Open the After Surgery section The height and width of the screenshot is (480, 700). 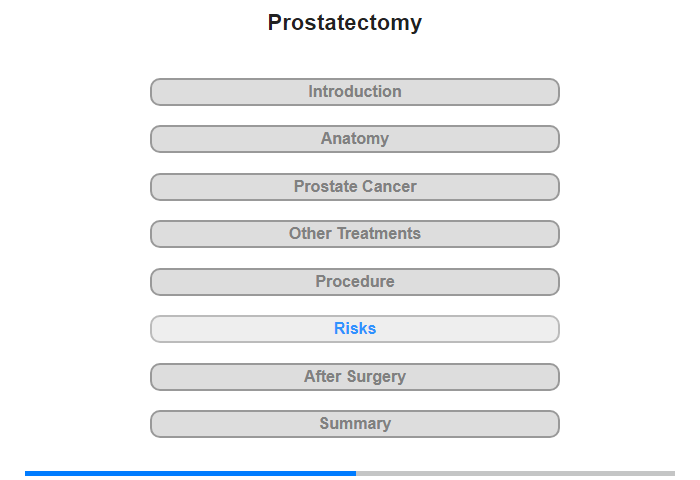click(x=354, y=377)
